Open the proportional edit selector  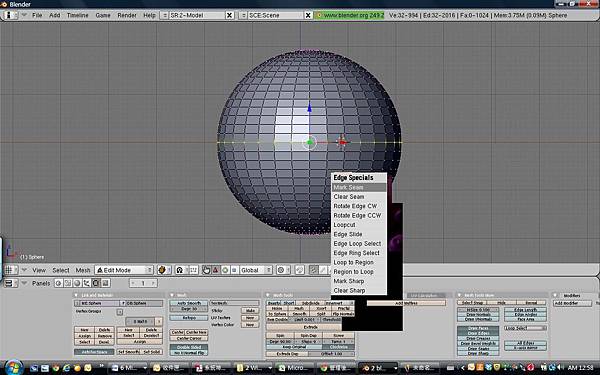(x=282, y=270)
